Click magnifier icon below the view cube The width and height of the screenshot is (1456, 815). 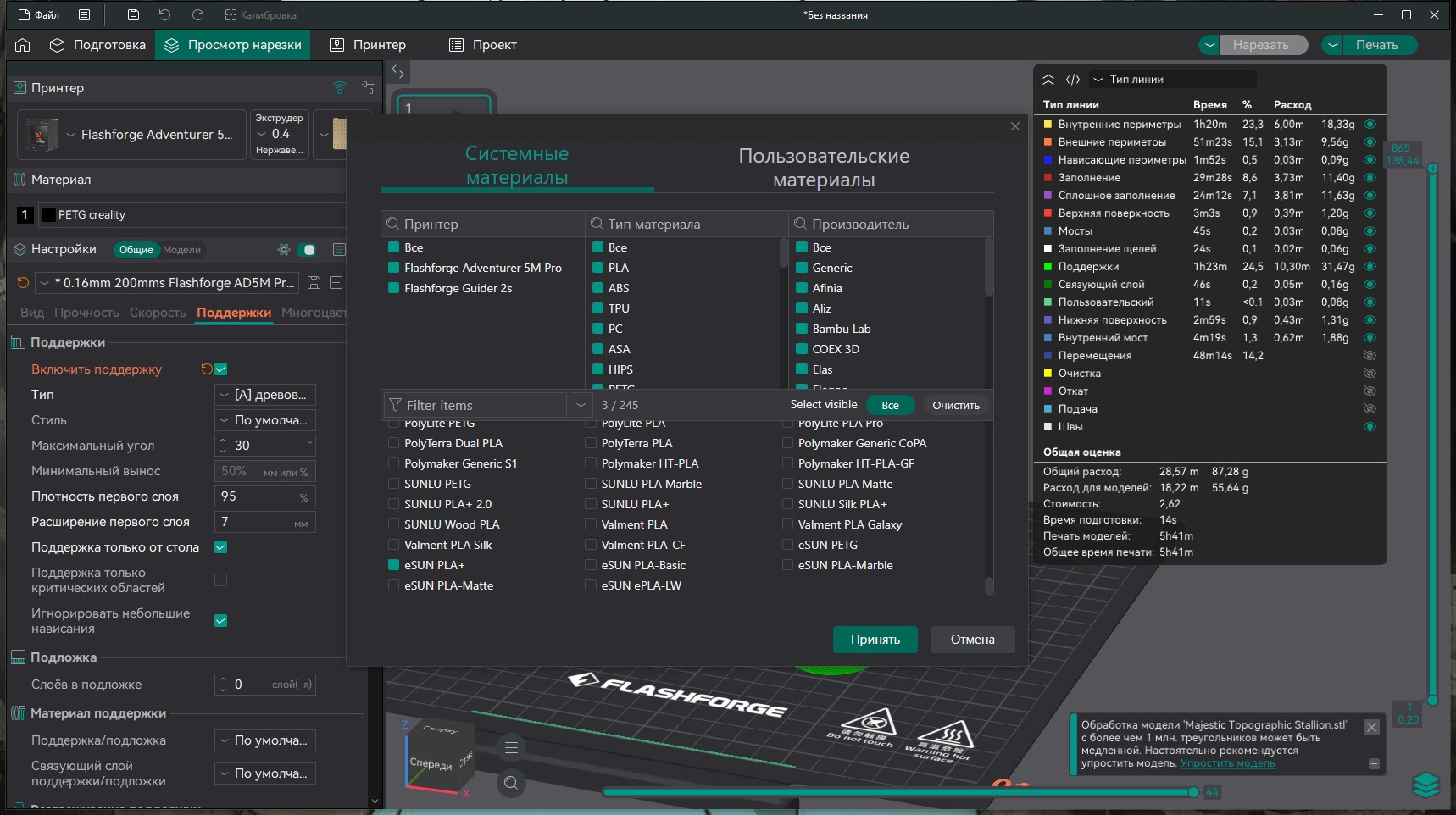(x=511, y=783)
